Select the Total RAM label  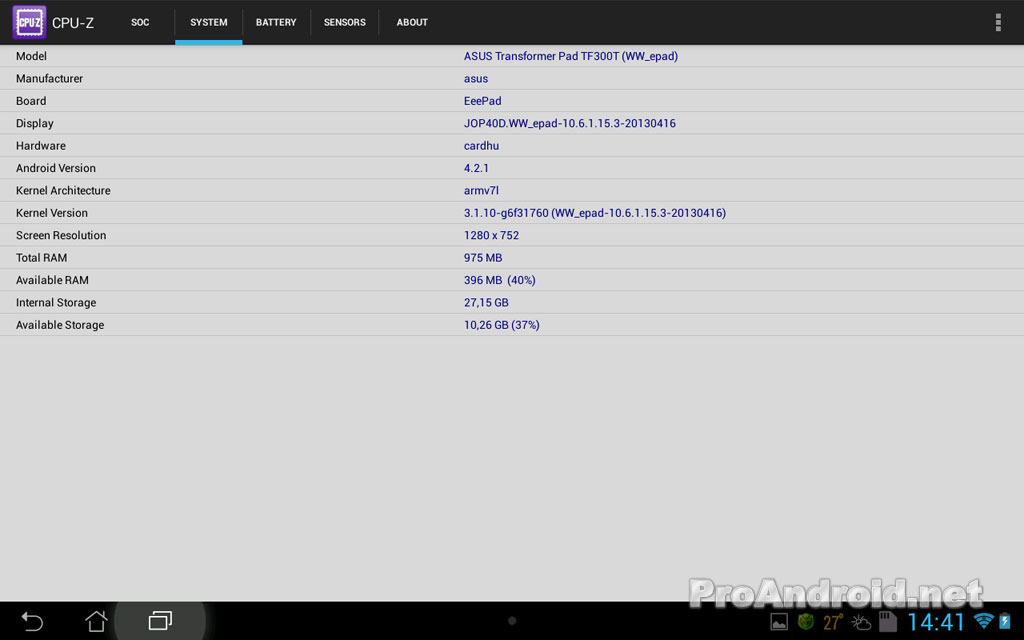tap(41, 258)
